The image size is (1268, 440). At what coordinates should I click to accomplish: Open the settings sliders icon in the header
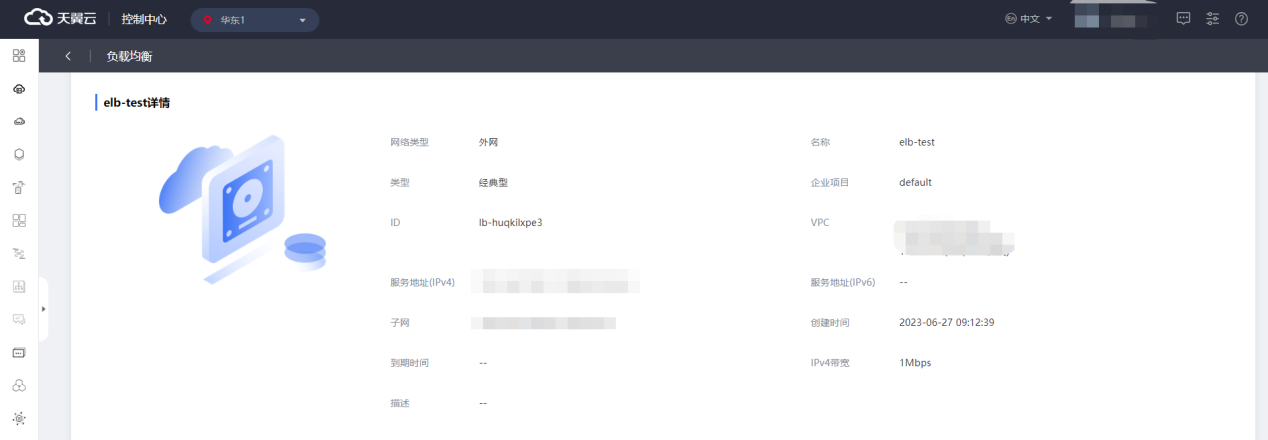click(x=1213, y=19)
